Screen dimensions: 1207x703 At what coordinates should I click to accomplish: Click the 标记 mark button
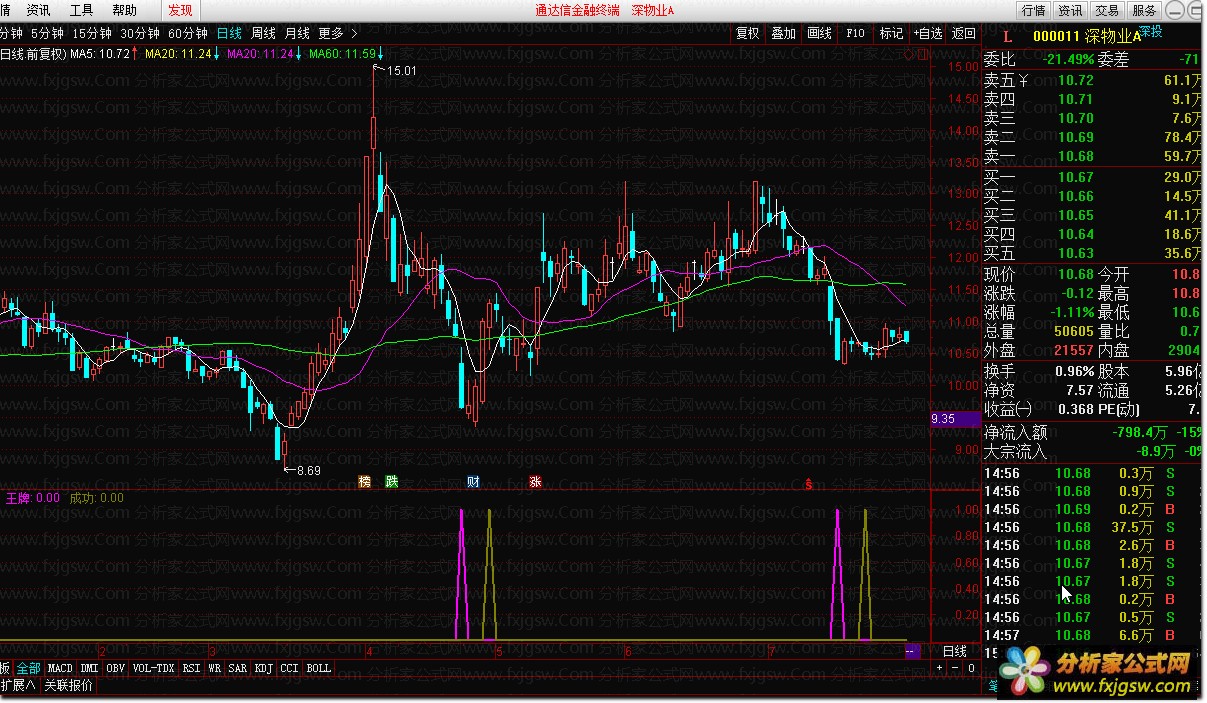point(891,33)
